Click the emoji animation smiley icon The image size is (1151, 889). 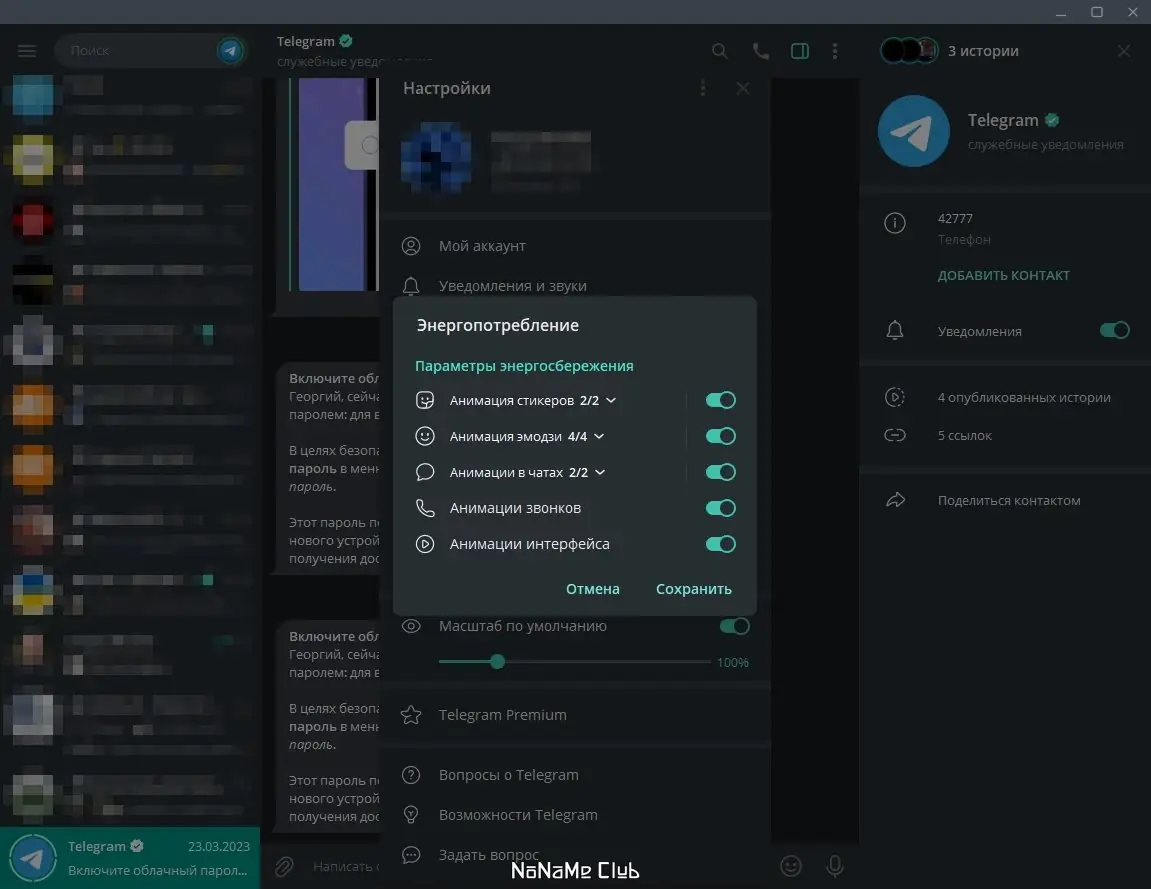tap(425, 436)
